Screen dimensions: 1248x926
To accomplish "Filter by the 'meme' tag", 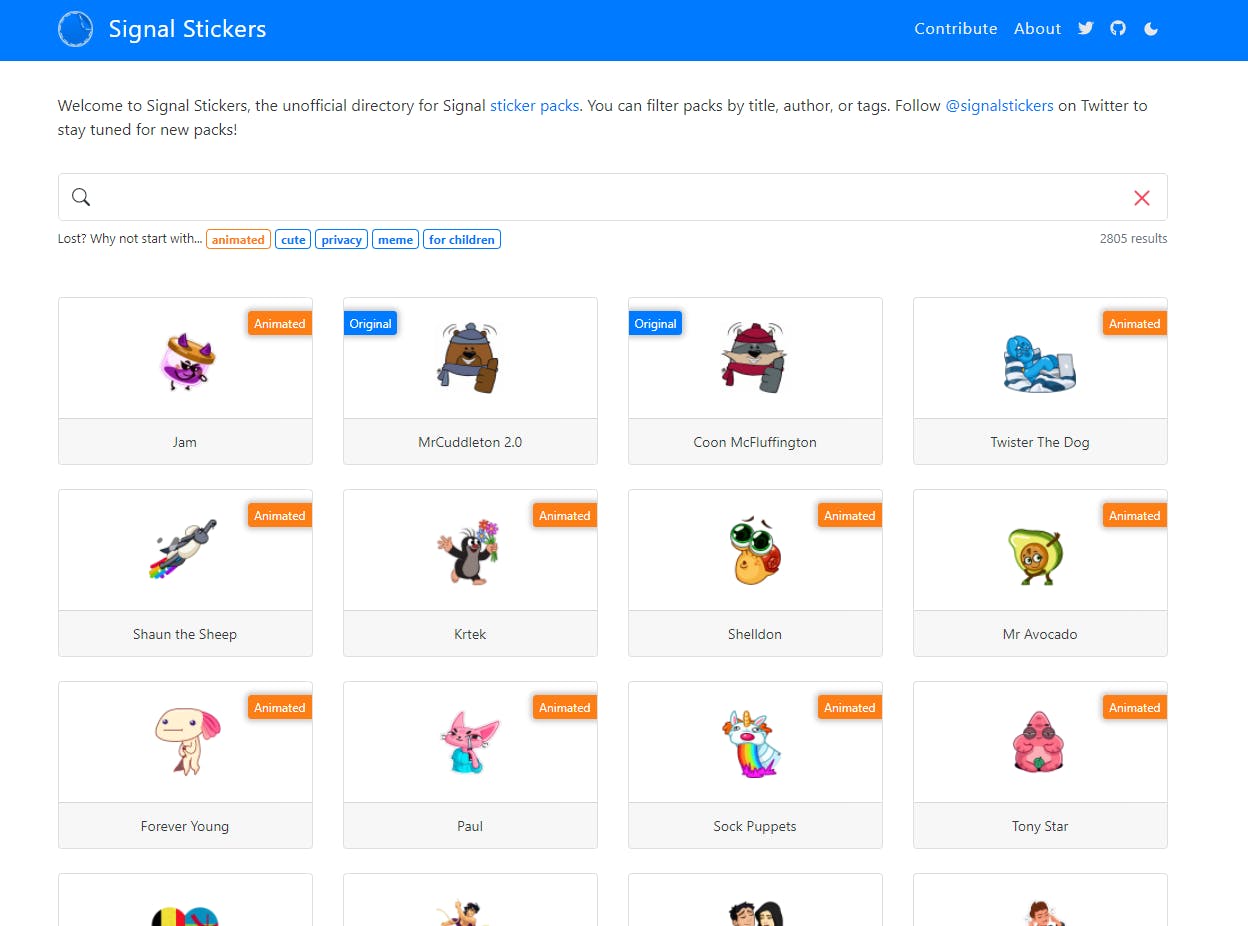I will (x=395, y=240).
